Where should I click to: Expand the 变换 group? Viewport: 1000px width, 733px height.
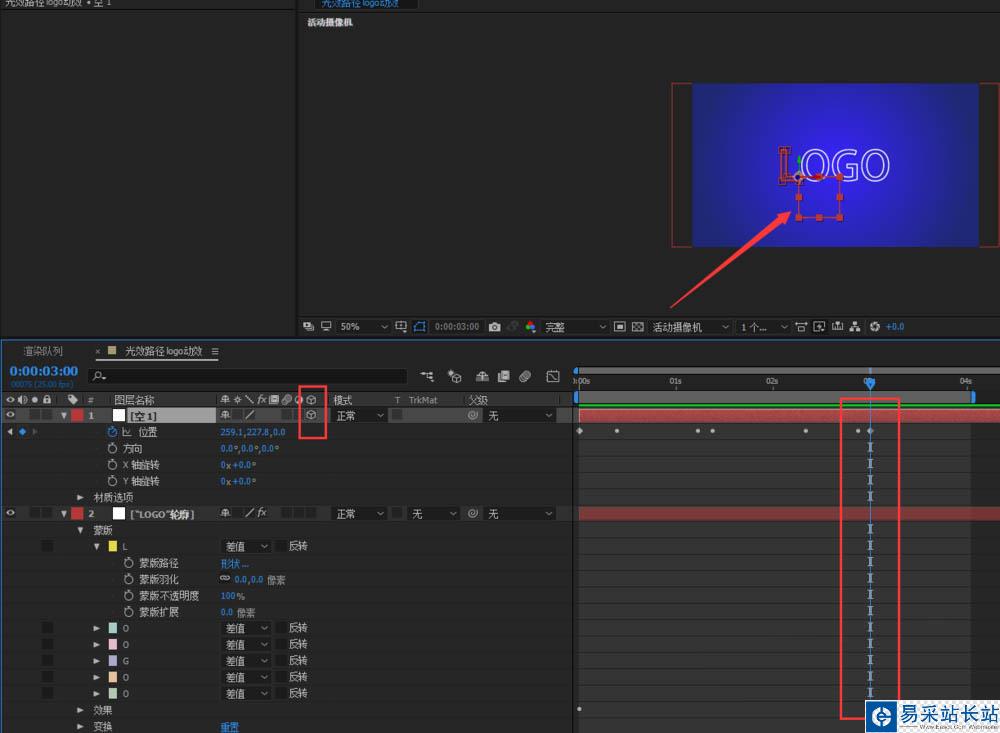[80, 726]
